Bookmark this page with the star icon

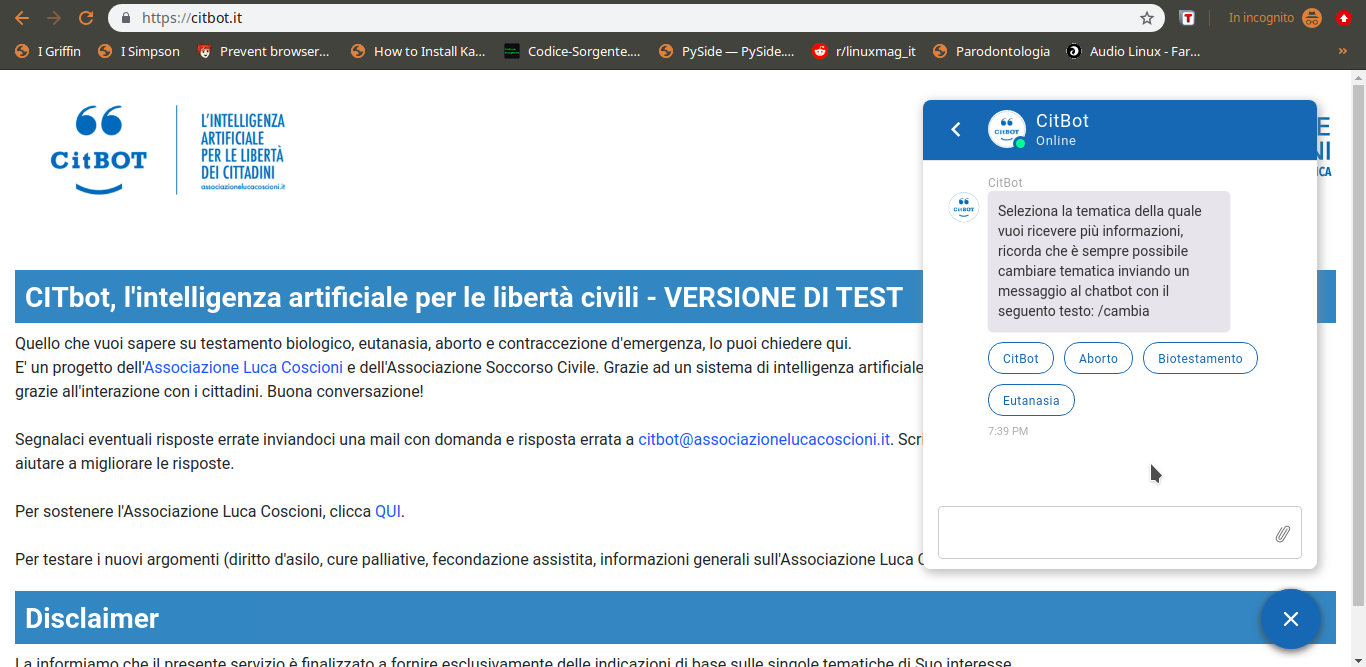[1147, 18]
